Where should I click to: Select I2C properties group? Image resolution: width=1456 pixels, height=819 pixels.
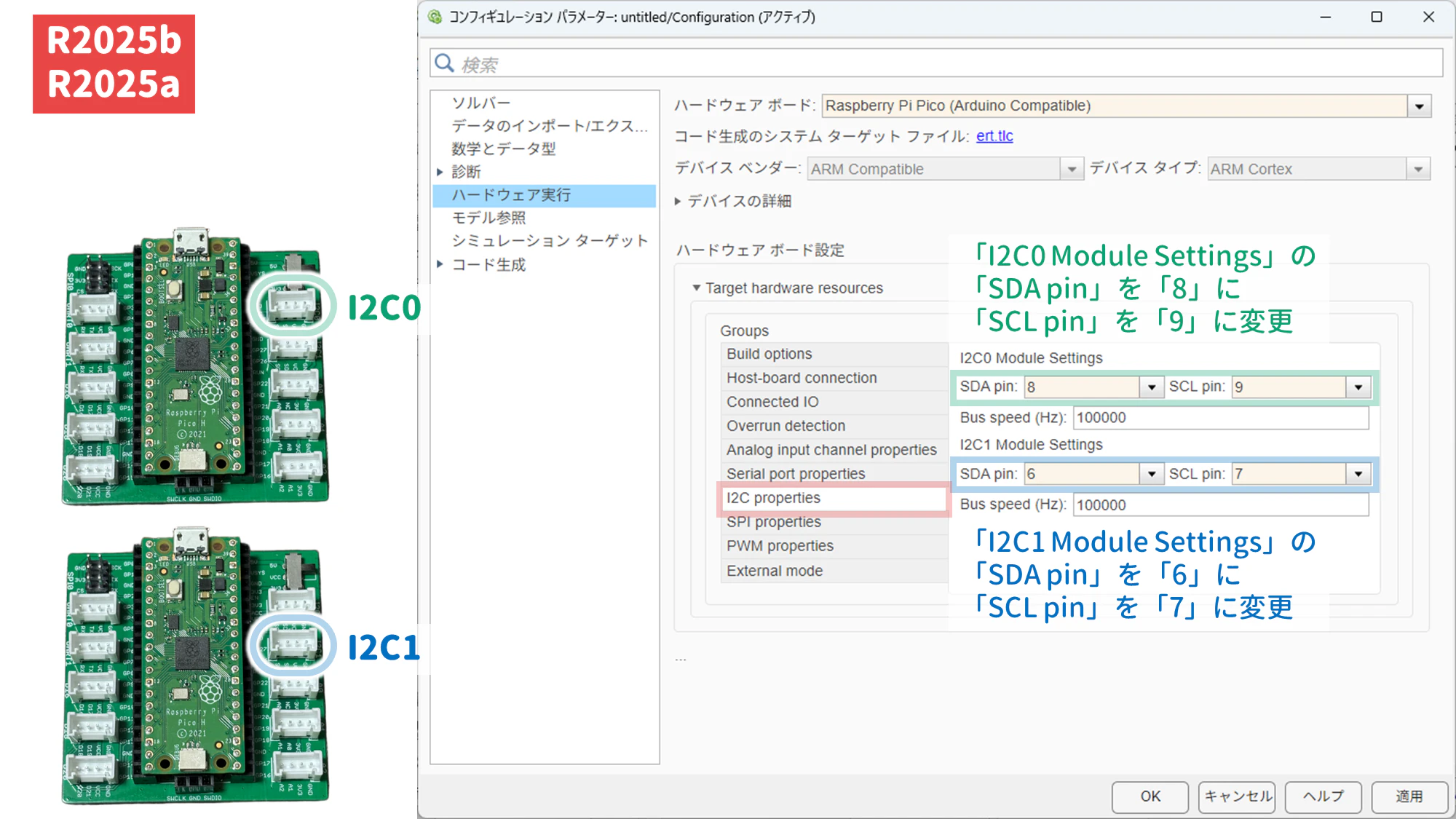point(834,498)
